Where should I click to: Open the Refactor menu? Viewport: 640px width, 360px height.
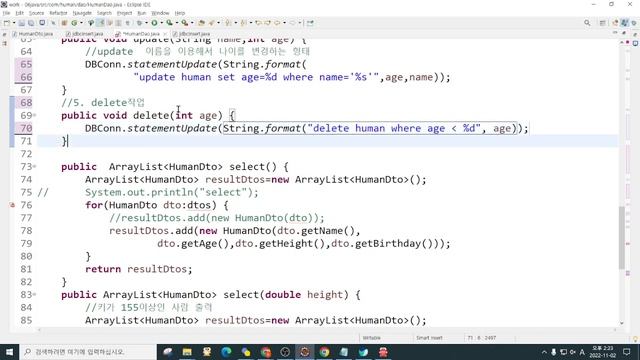tap(58, 13)
